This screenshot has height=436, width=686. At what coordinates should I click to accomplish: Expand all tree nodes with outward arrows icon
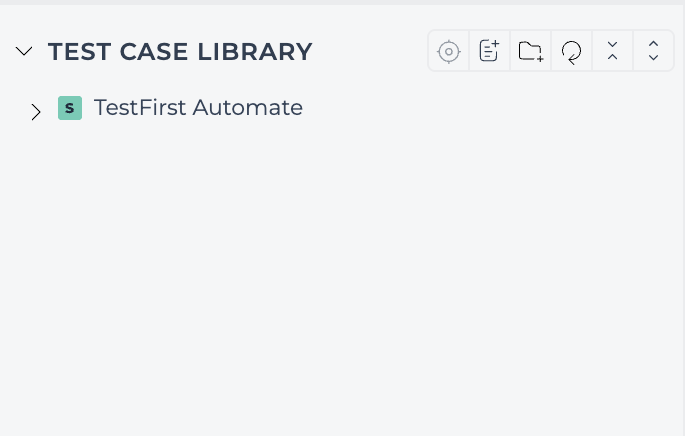(x=653, y=51)
